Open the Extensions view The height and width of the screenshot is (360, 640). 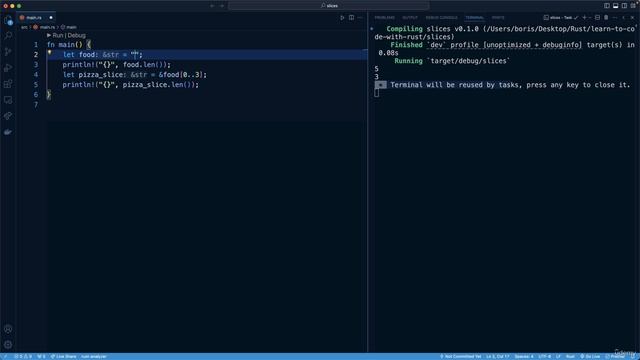tap(8, 84)
